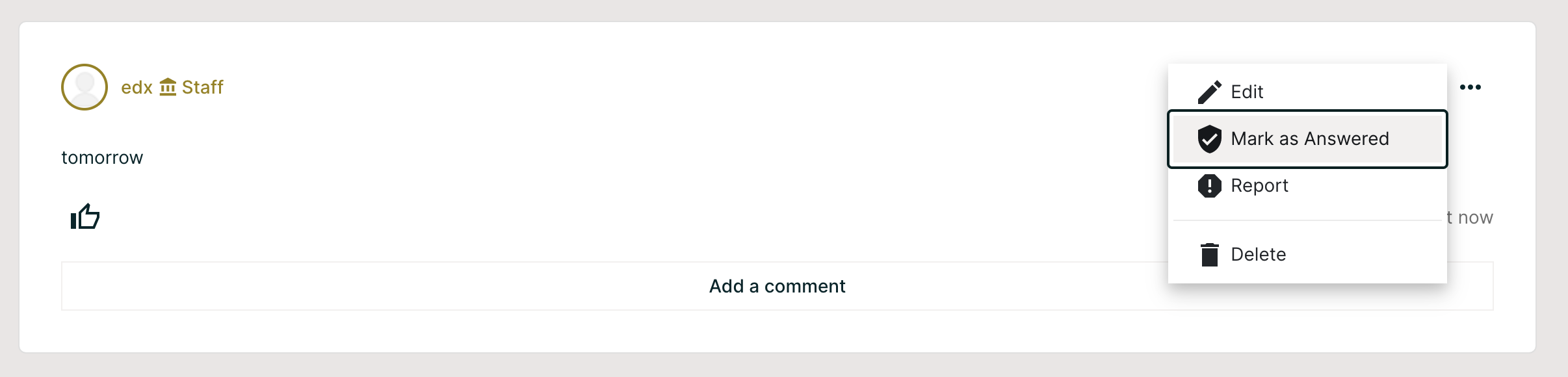
Task: Click the divider line above Delete
Action: [x=1307, y=220]
